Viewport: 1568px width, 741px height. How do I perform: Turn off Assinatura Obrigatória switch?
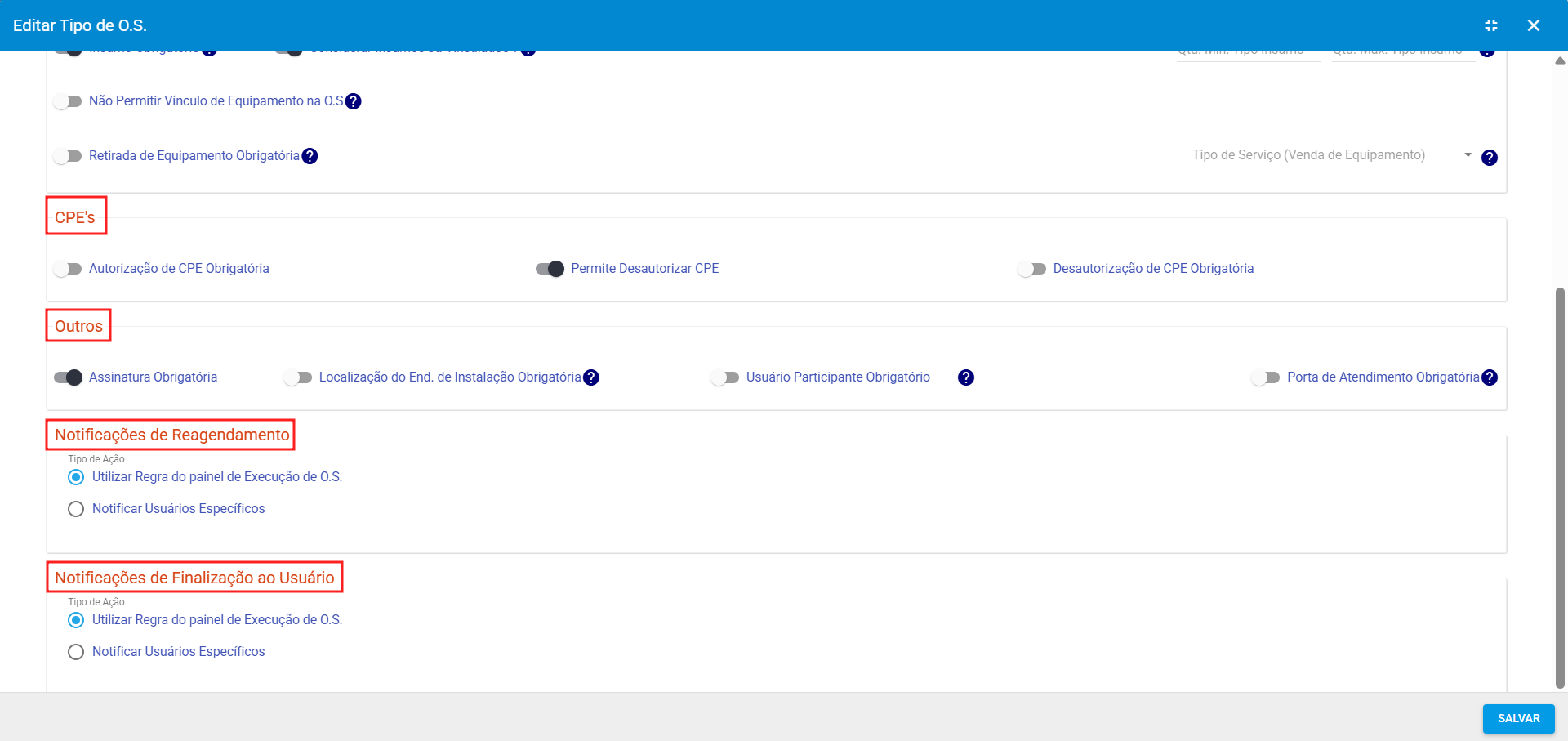click(69, 377)
